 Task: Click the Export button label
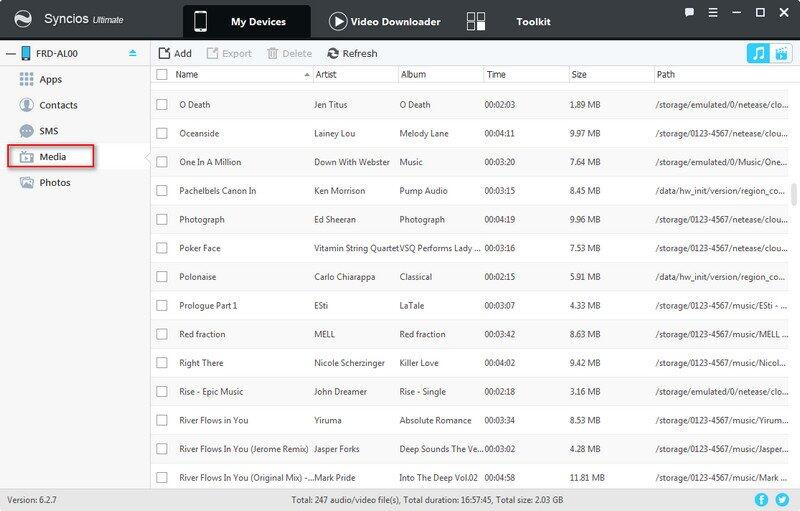237,53
